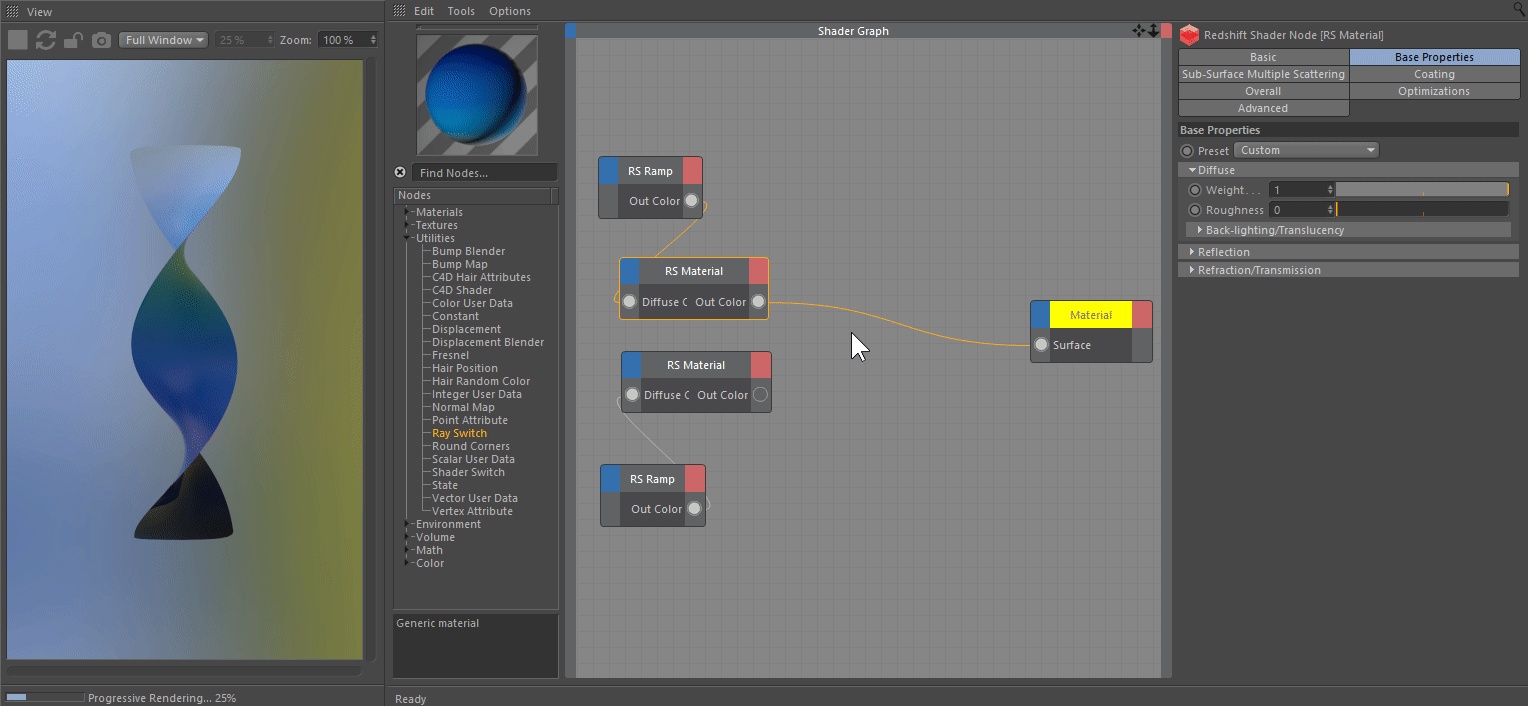Viewport: 1528px width, 706px height.
Task: Toggle the Diffuse Weight animation circle
Action: pyautogui.click(x=1194, y=190)
